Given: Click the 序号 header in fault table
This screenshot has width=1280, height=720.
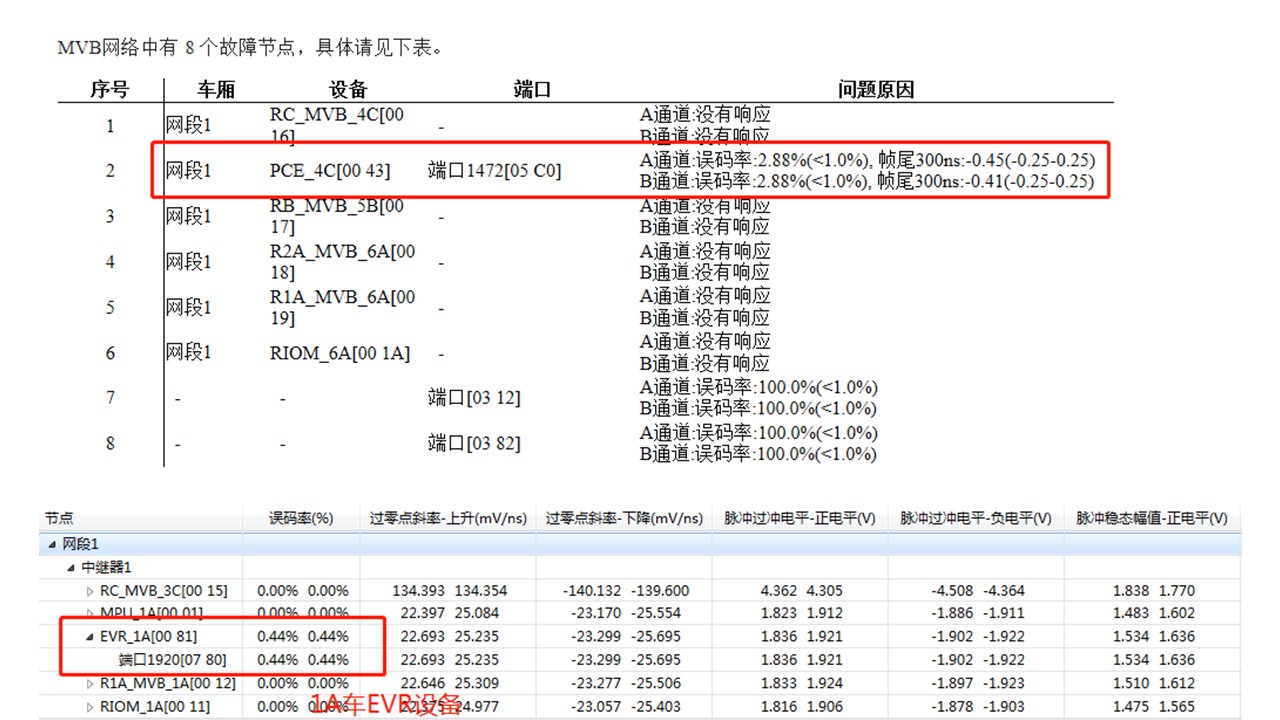Looking at the screenshot, I should point(109,89).
